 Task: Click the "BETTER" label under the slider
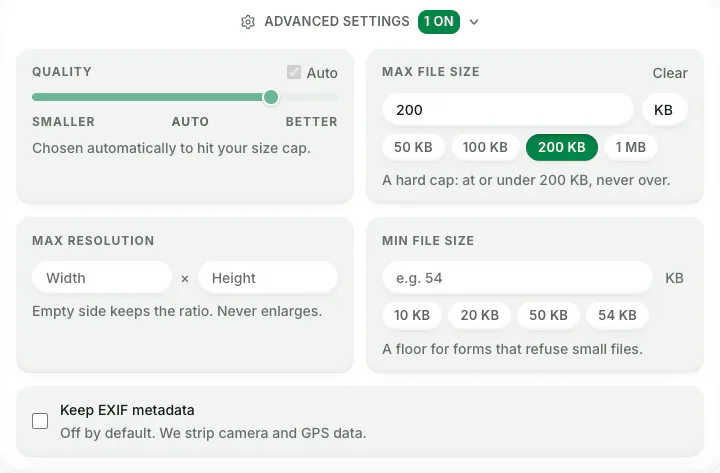311,122
